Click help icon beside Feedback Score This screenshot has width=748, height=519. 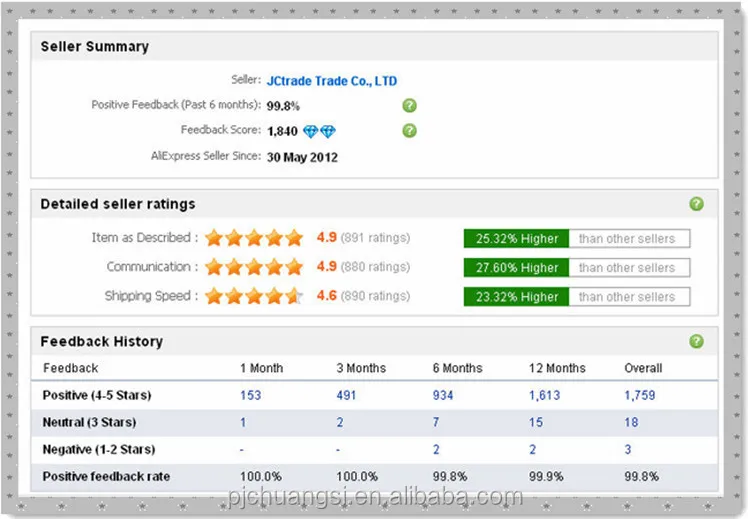[x=409, y=130]
